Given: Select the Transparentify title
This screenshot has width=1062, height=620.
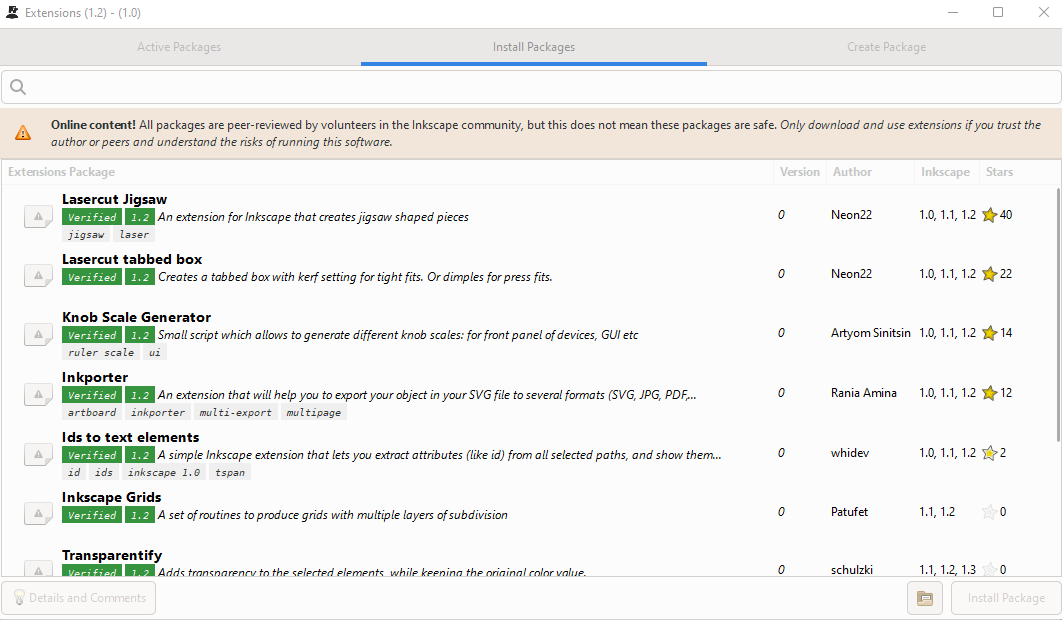Looking at the screenshot, I should [112, 555].
